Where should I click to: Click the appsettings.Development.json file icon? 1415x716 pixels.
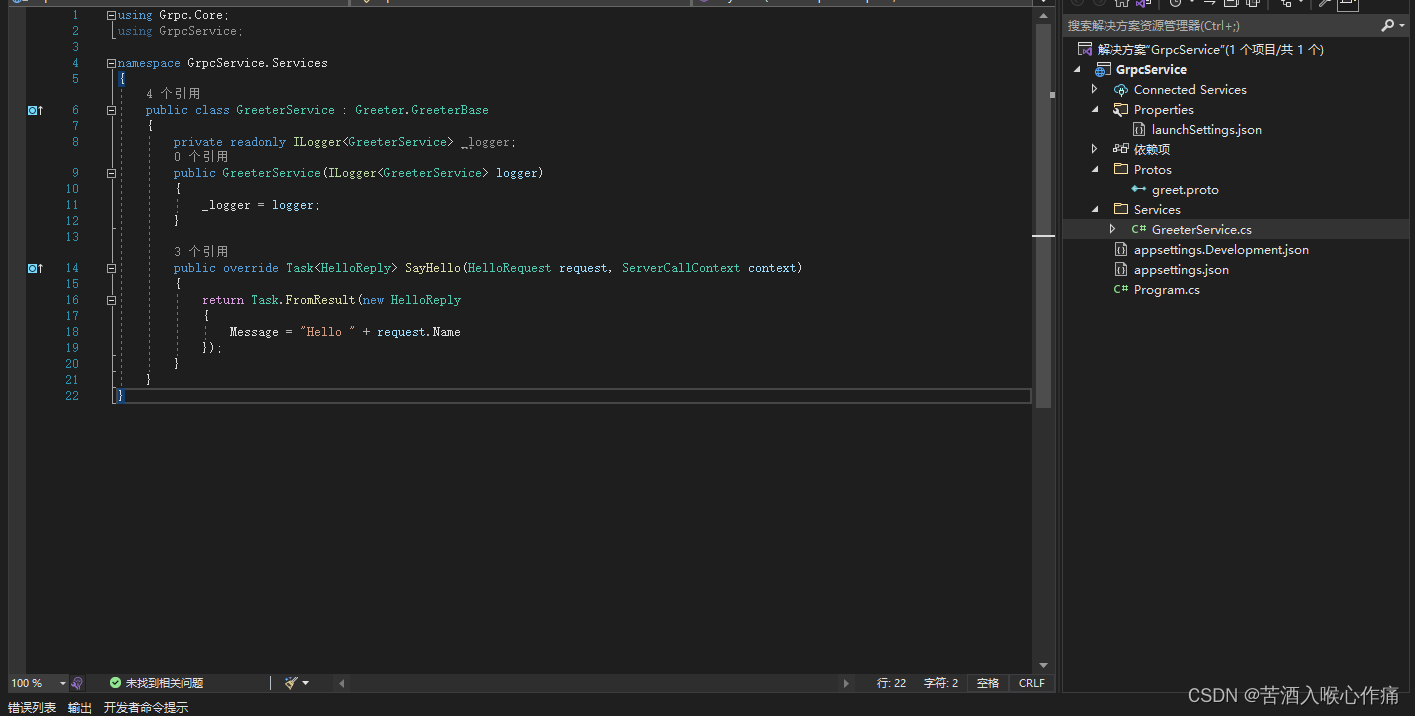1121,250
